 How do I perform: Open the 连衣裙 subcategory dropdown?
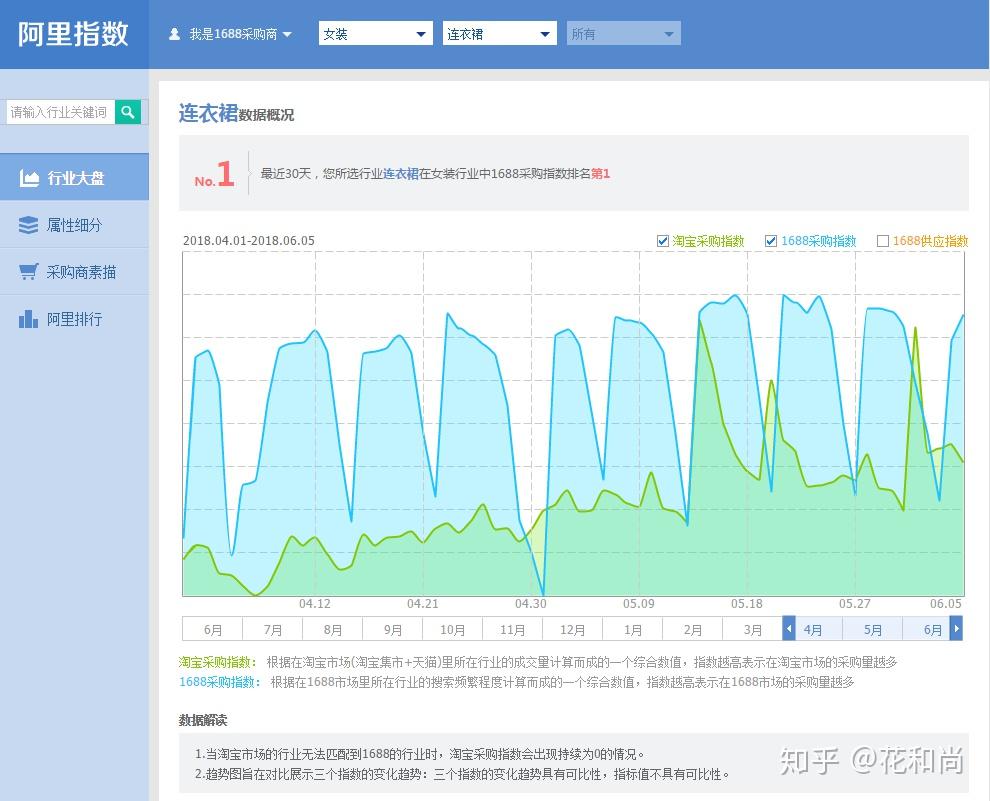pos(500,34)
